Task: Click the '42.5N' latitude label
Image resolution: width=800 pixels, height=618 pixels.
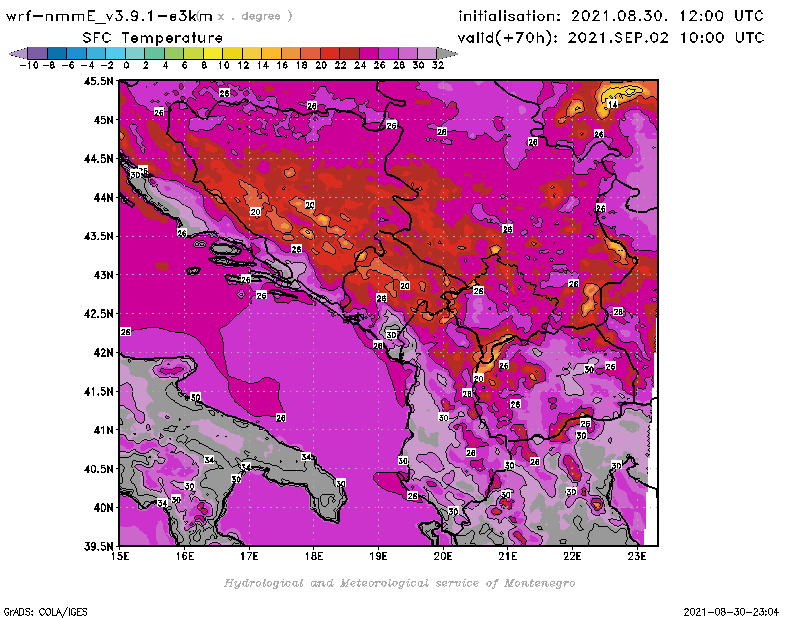Action: pos(98,314)
